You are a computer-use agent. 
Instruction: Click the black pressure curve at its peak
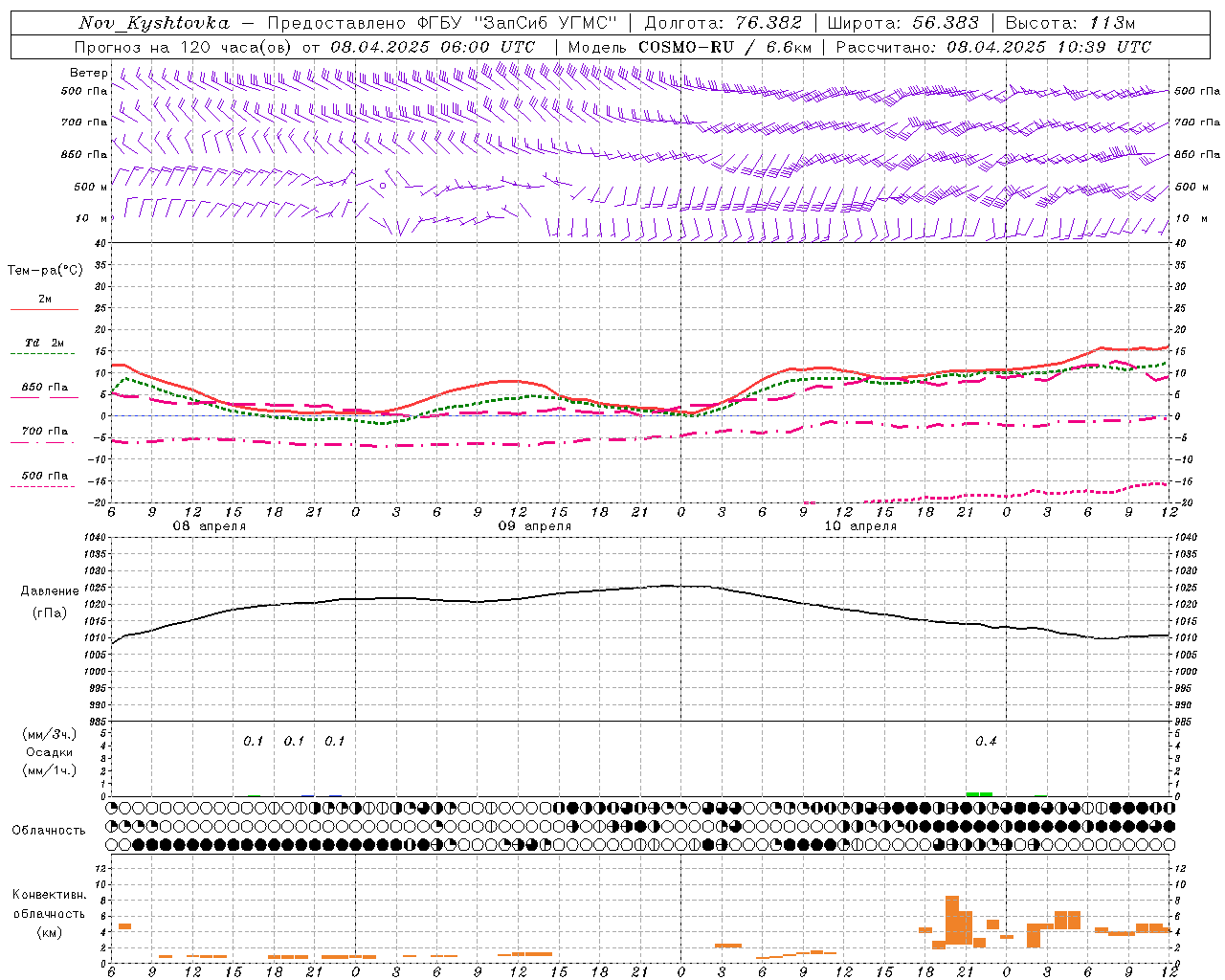coord(667,585)
